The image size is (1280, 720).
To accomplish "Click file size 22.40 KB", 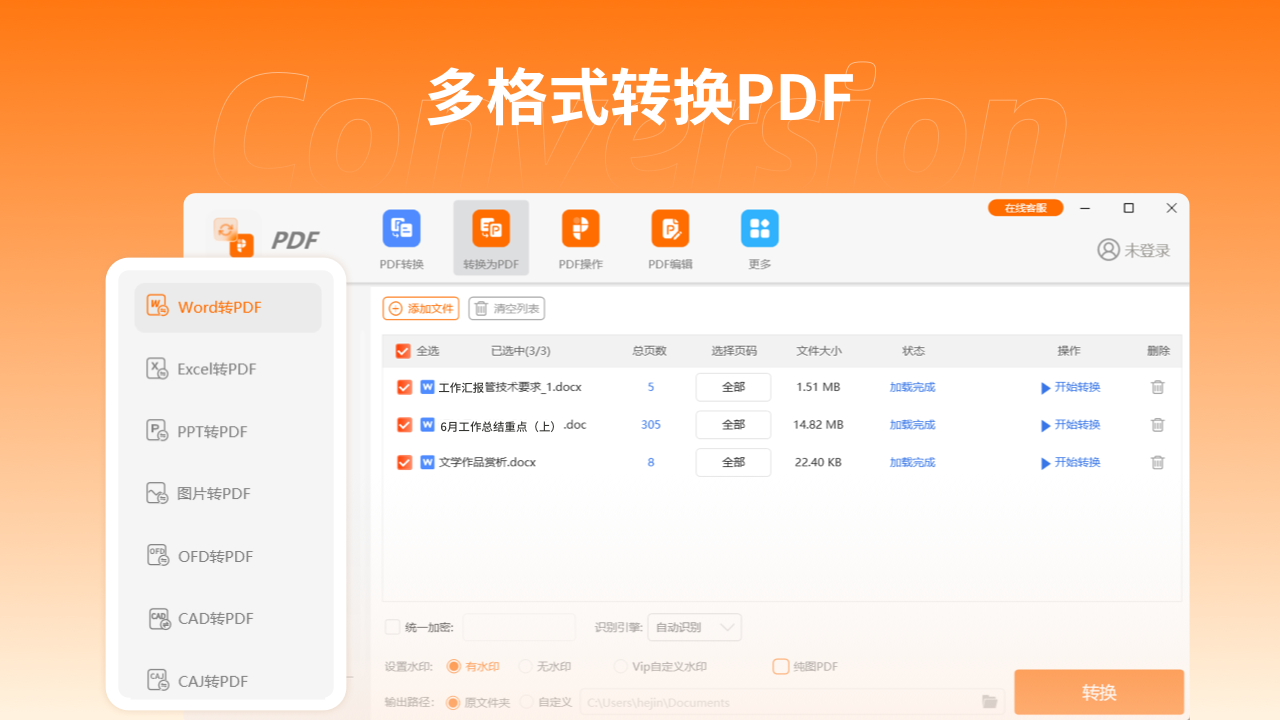I will tap(818, 462).
